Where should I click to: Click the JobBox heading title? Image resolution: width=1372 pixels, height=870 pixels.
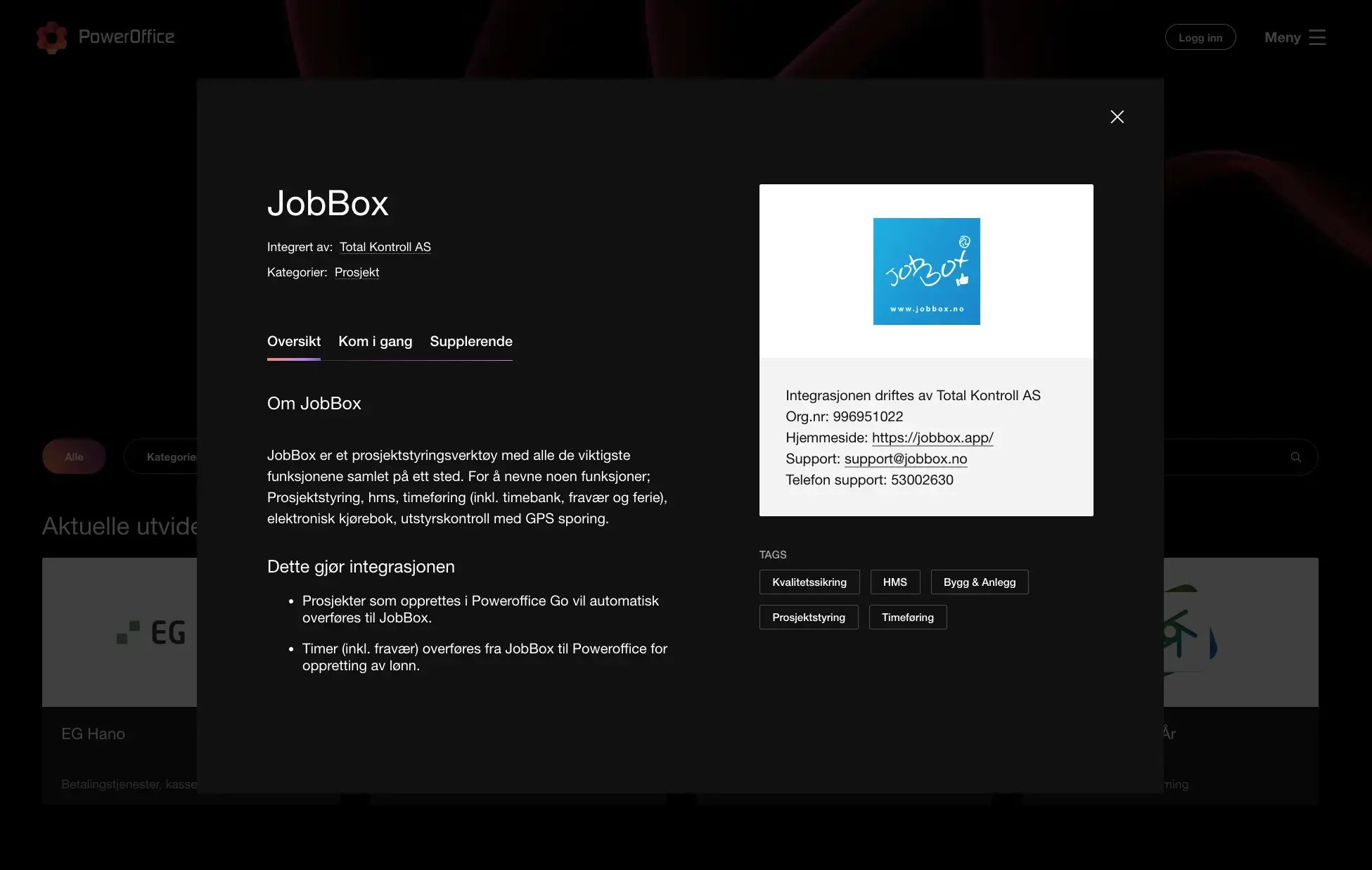pyautogui.click(x=328, y=203)
